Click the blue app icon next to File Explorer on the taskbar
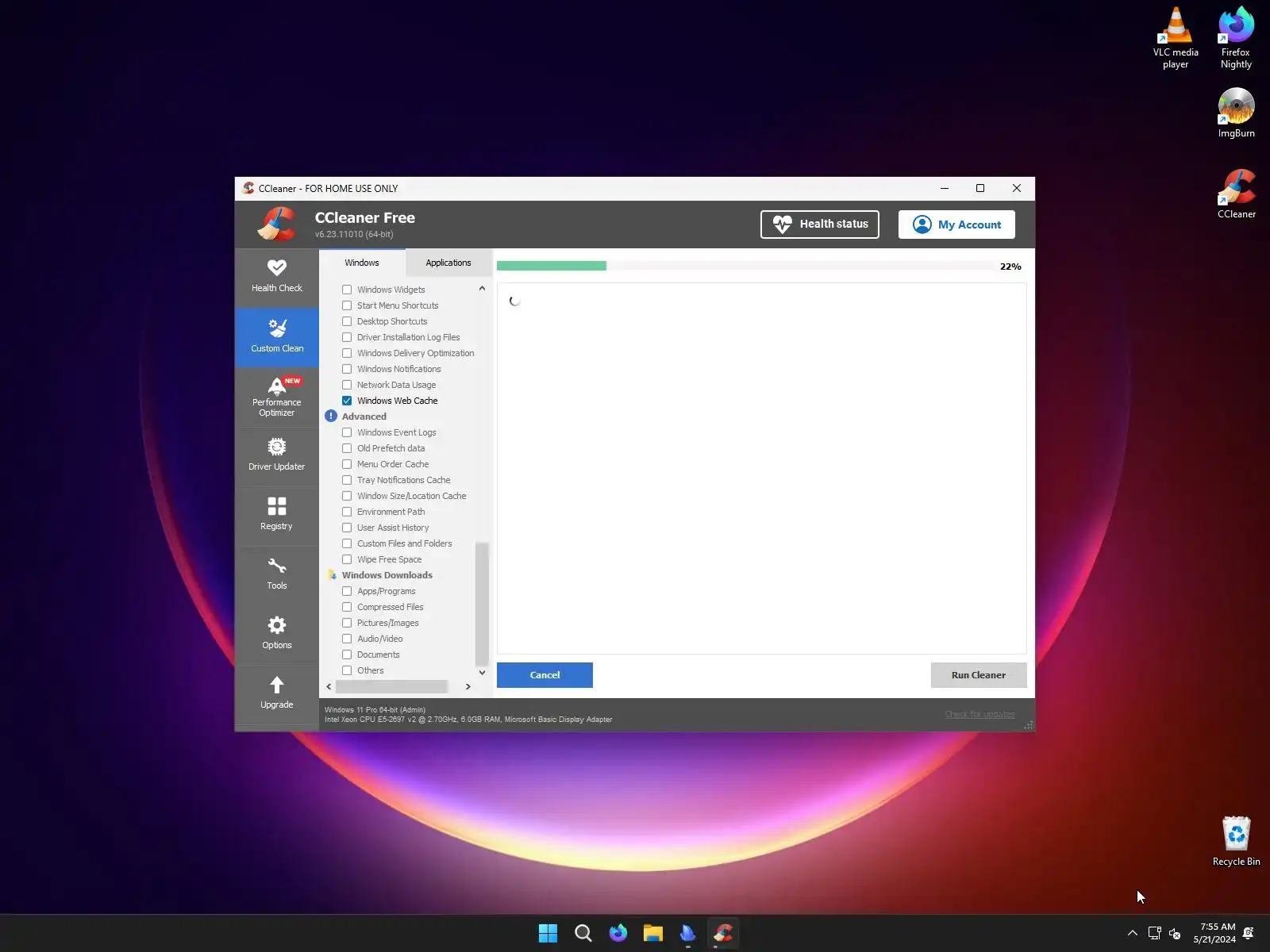Image resolution: width=1270 pixels, height=952 pixels. tap(687, 933)
